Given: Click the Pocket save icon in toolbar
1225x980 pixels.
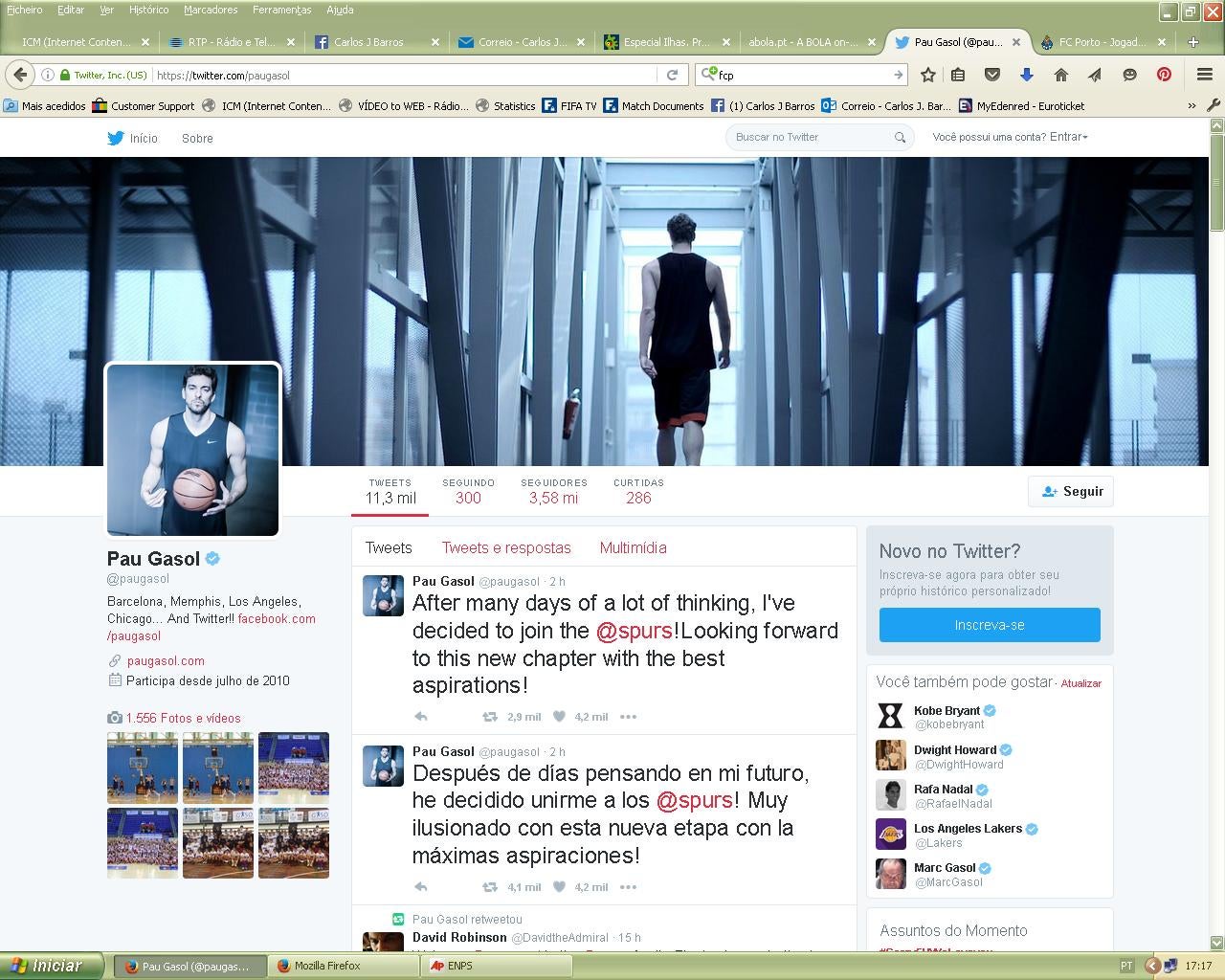Looking at the screenshot, I should 992,75.
